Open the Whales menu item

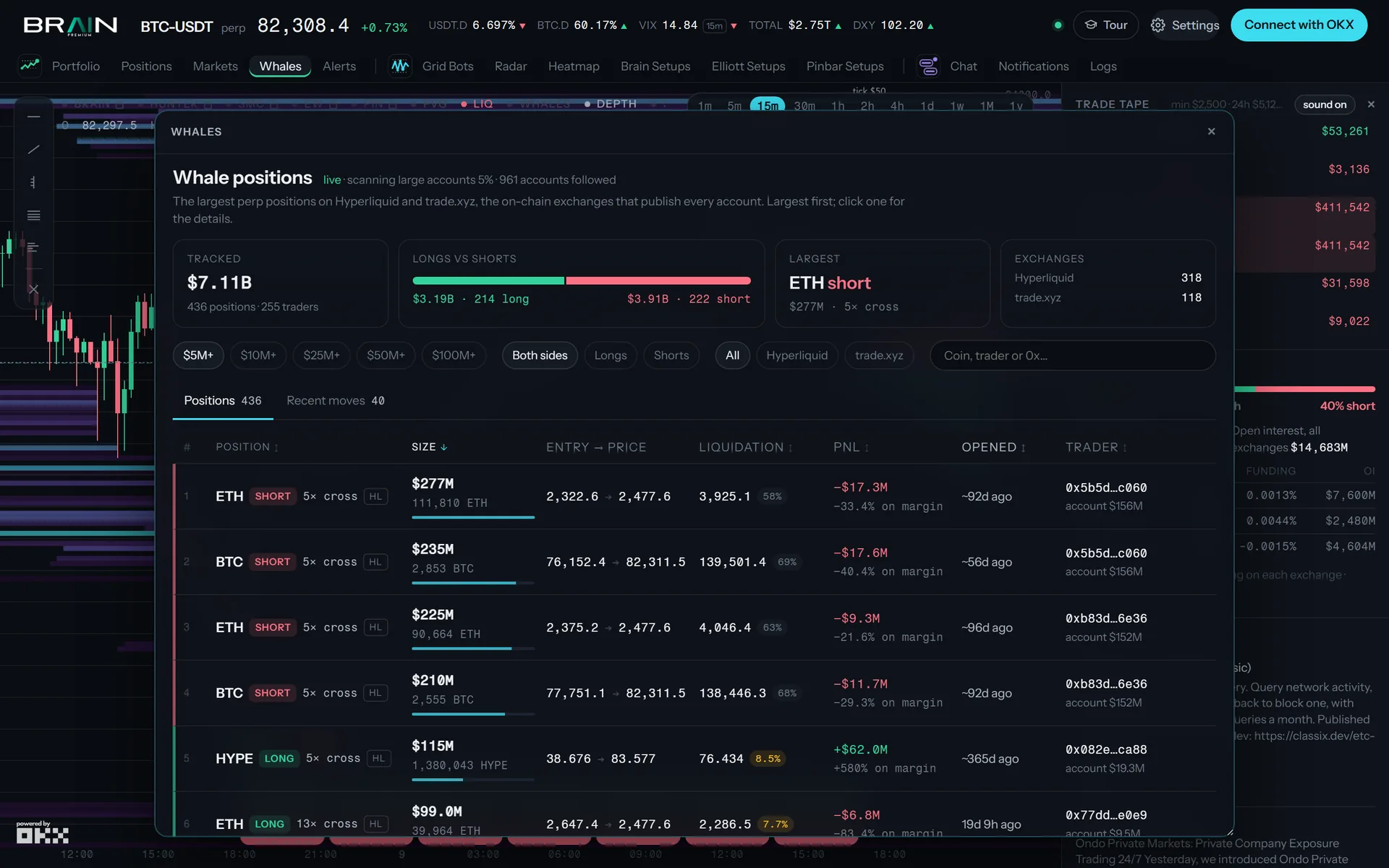[x=280, y=66]
